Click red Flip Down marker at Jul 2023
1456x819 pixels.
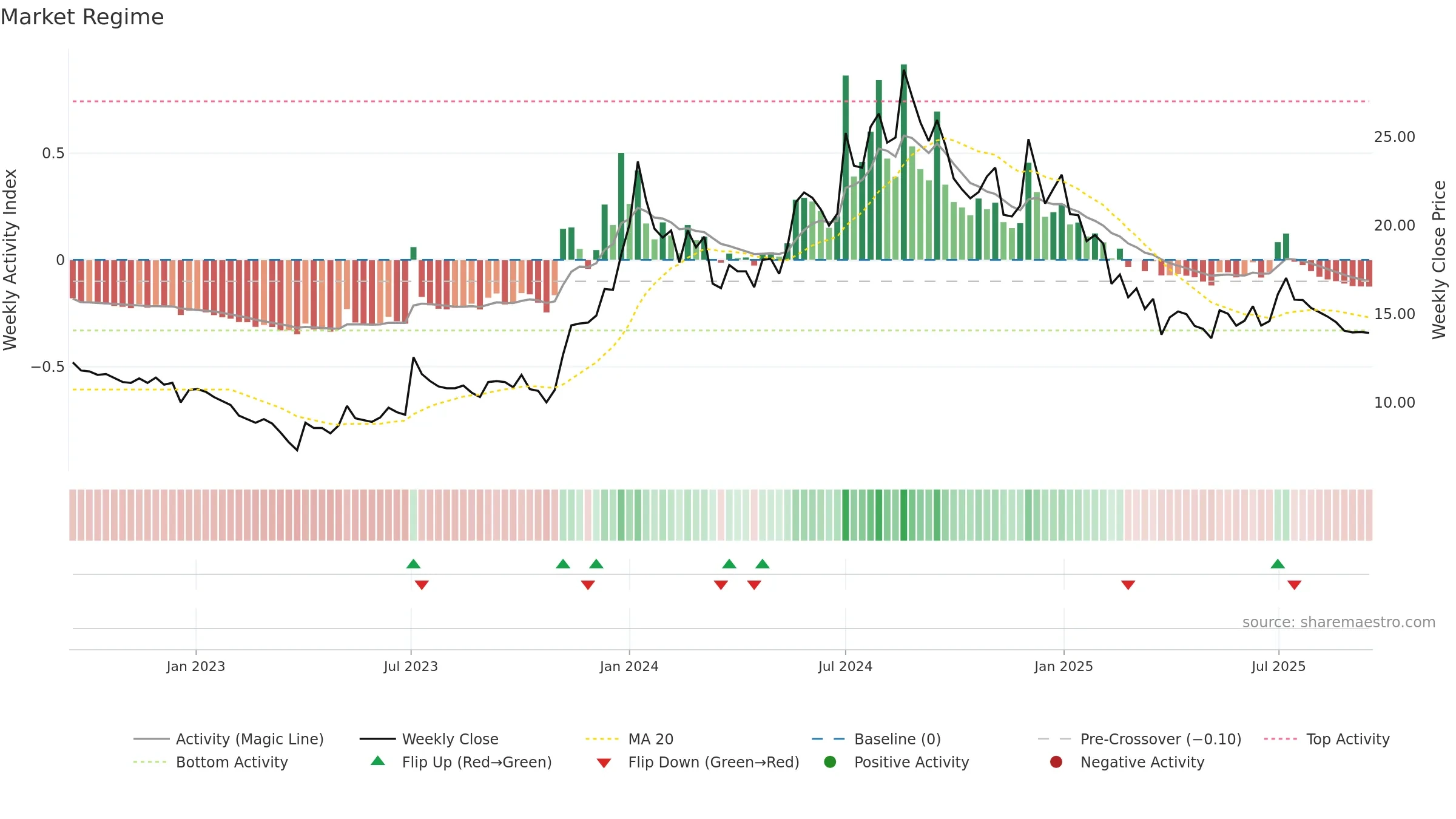pyautogui.click(x=422, y=585)
